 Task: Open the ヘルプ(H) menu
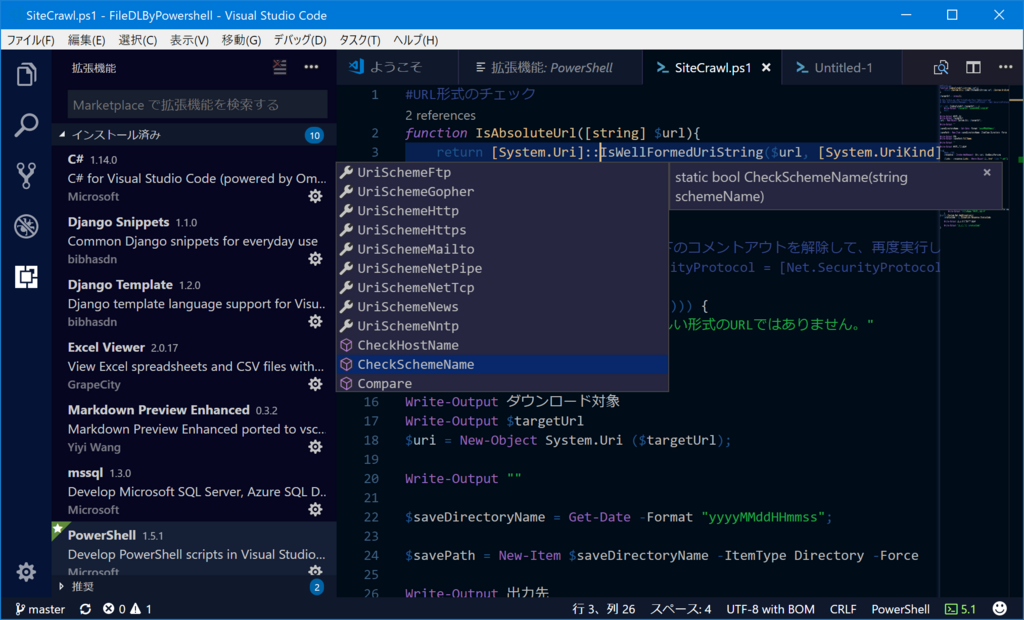pos(415,40)
